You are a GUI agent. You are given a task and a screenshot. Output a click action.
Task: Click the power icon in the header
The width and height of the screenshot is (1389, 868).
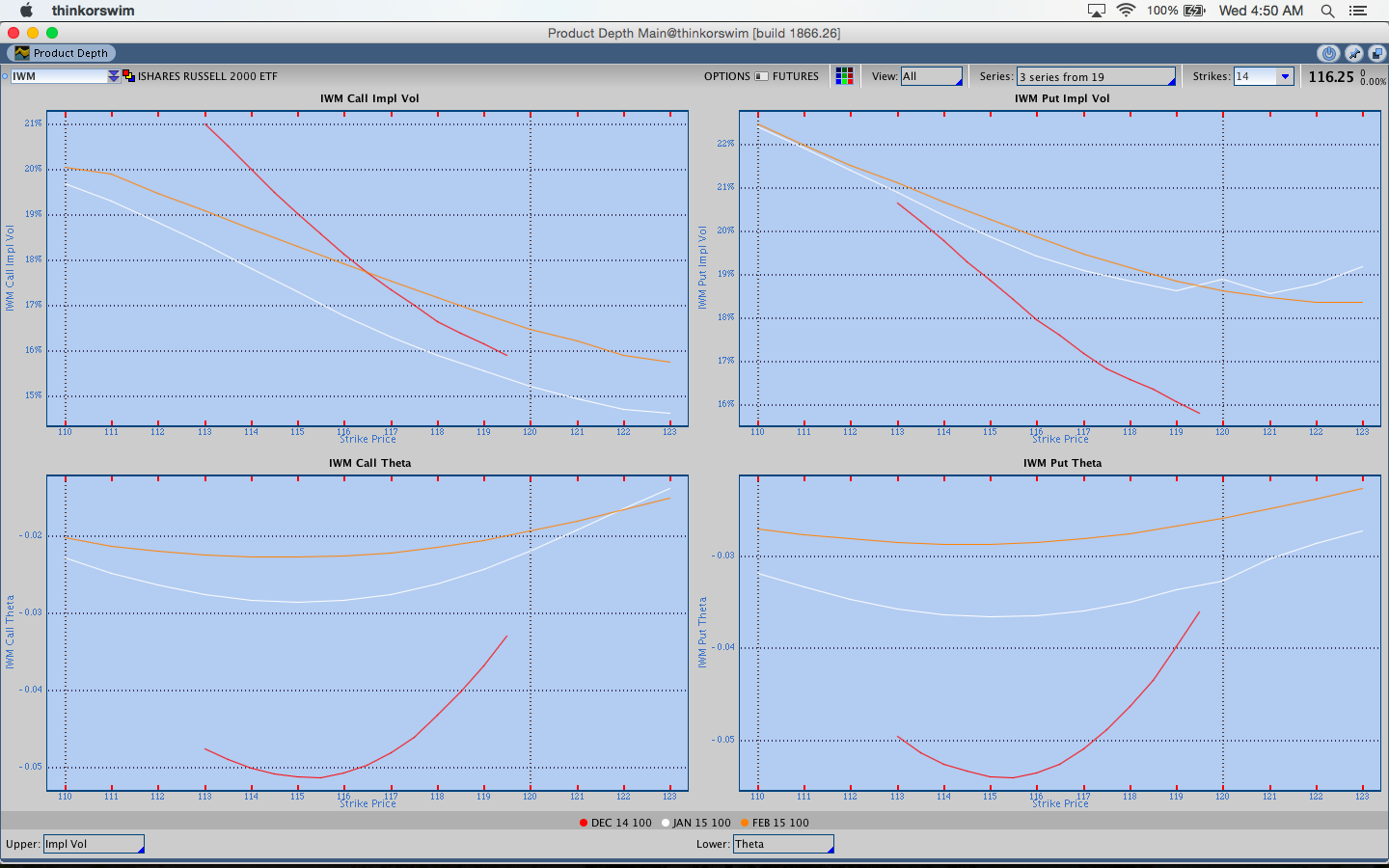coord(1328,54)
